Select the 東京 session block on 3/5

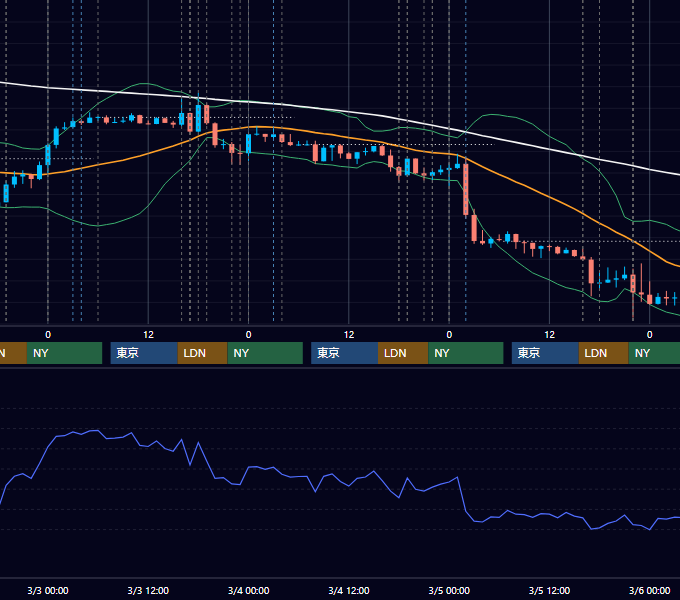click(545, 353)
